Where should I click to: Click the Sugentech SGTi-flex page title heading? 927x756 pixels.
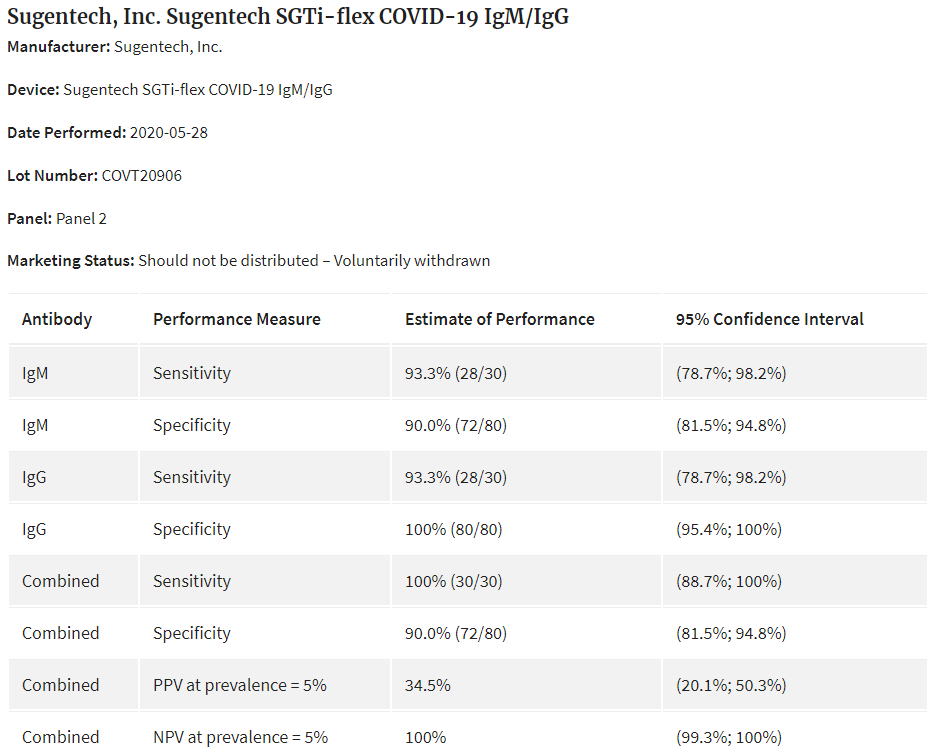pyautogui.click(x=288, y=17)
